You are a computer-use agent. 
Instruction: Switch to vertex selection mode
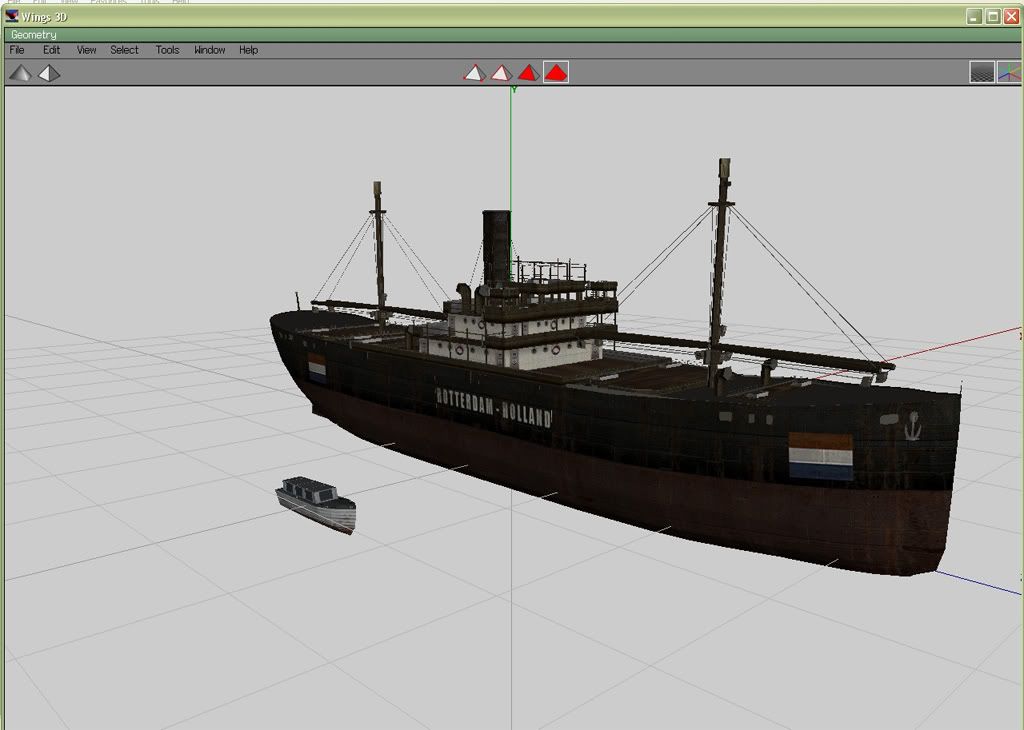click(475, 72)
